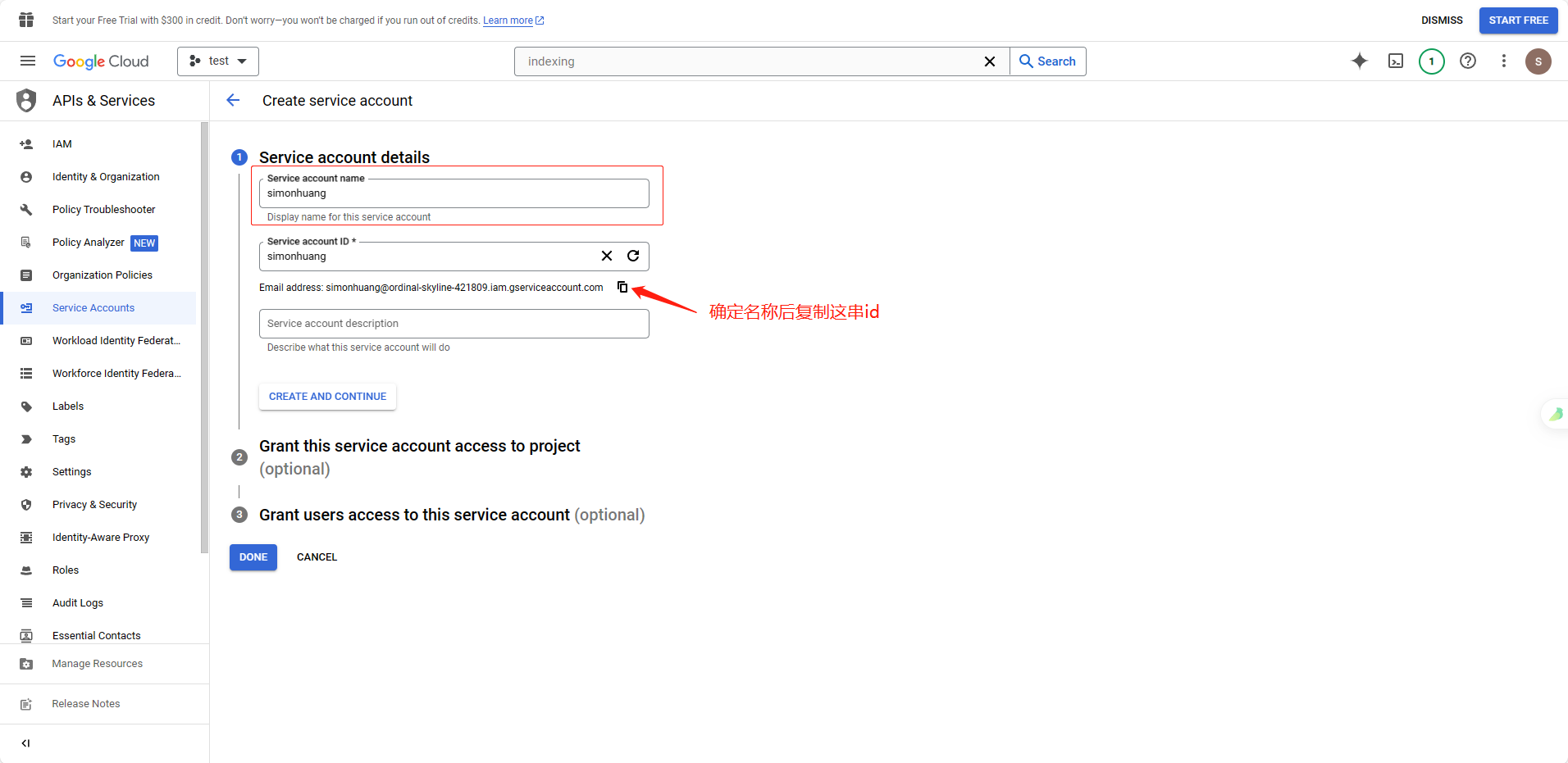Viewport: 1568px width, 763px height.
Task: Open Identity-Aware Proxy in sidebar
Action: click(98, 538)
